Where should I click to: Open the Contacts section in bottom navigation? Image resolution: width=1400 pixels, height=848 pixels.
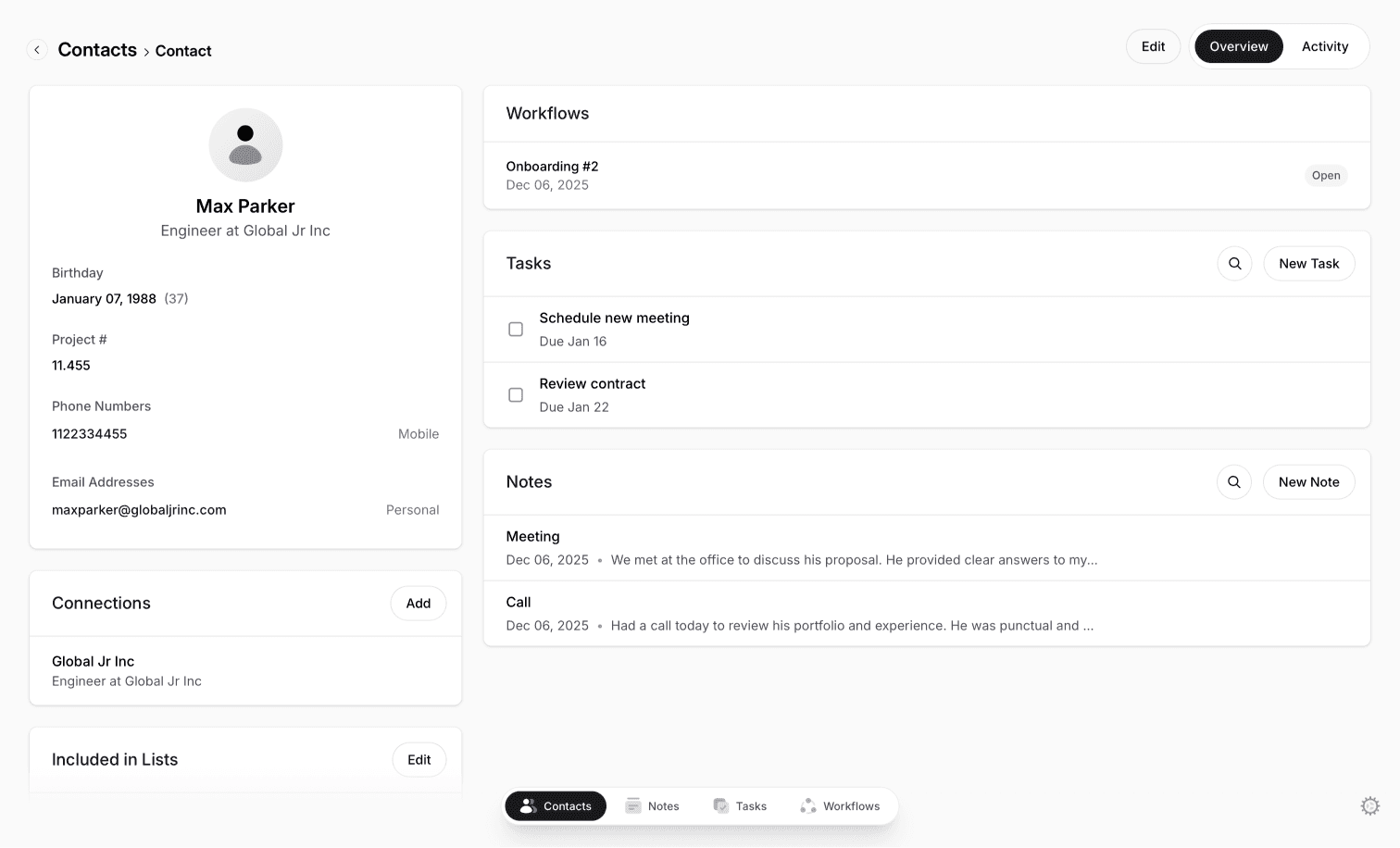pos(555,805)
